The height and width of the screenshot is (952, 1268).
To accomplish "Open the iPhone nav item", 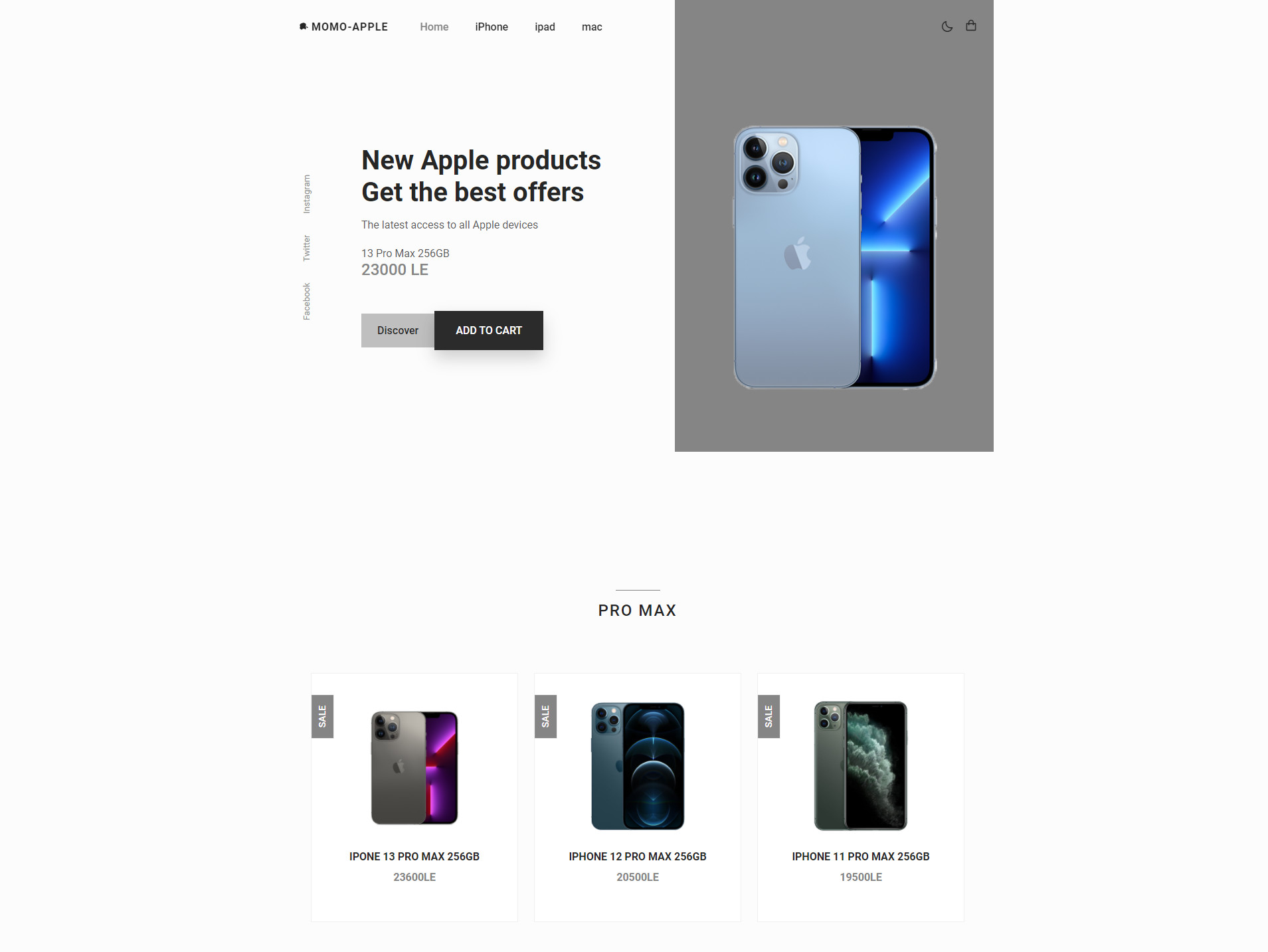I will pyautogui.click(x=492, y=27).
